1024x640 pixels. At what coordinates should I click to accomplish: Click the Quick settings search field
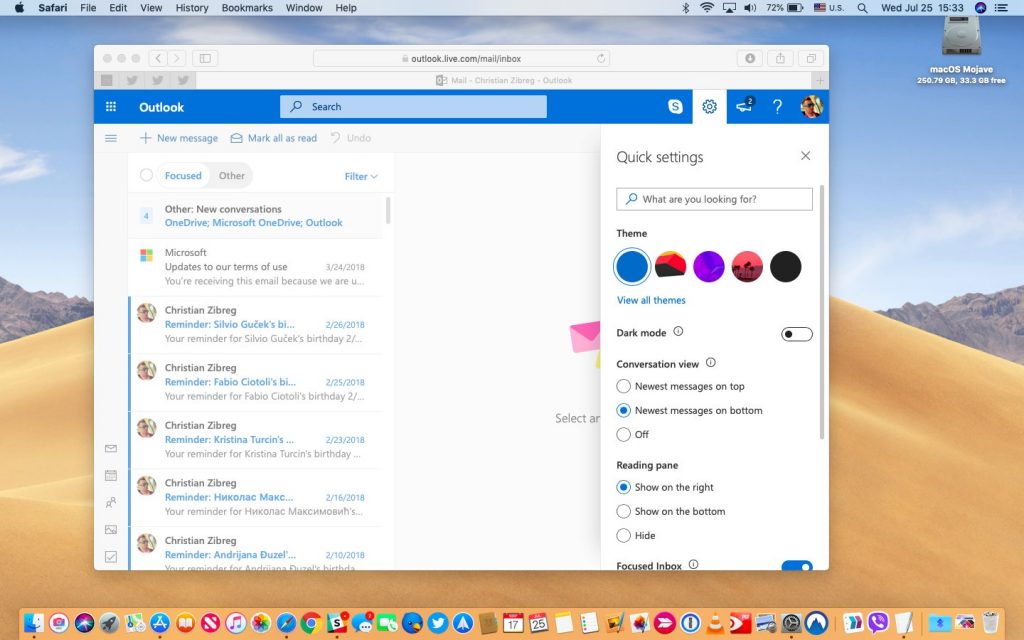(713, 198)
